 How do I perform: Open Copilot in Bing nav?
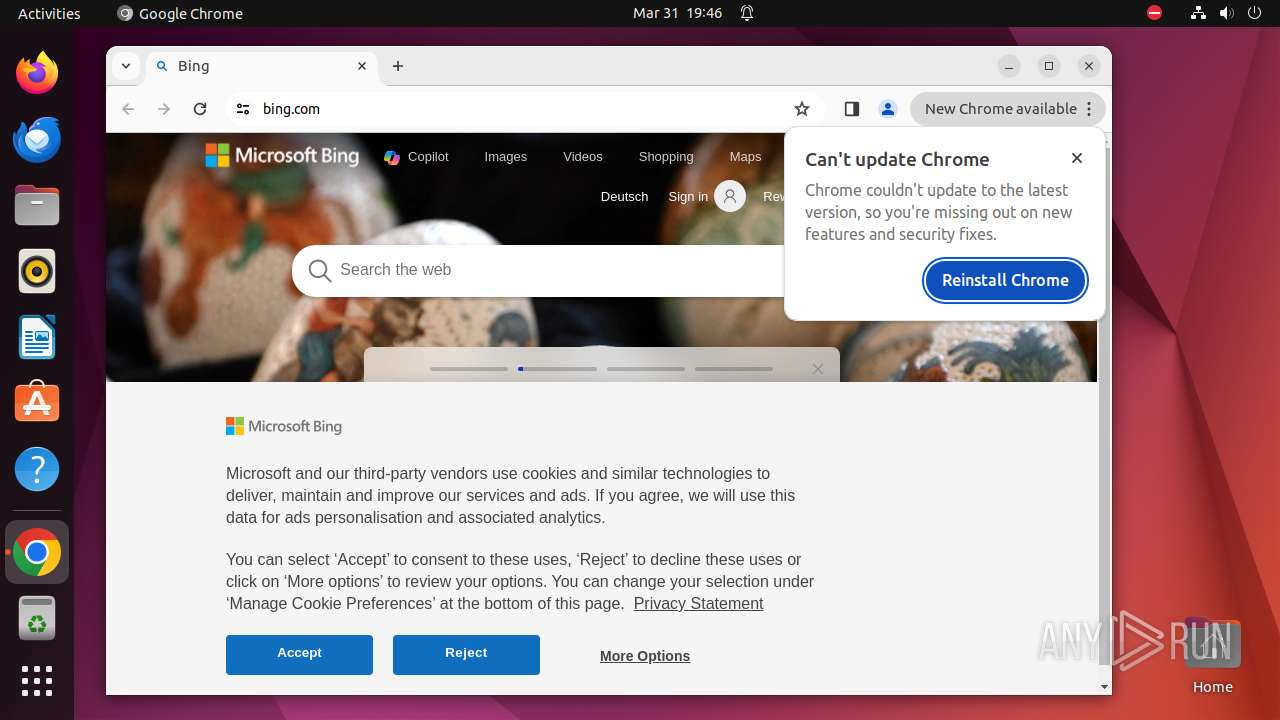coord(416,157)
